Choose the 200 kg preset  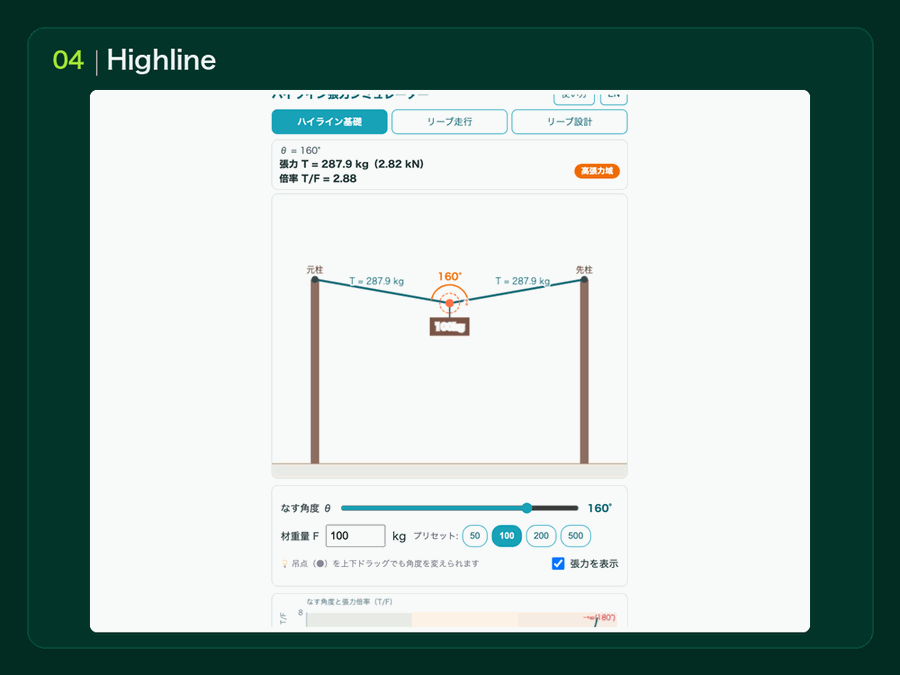541,536
